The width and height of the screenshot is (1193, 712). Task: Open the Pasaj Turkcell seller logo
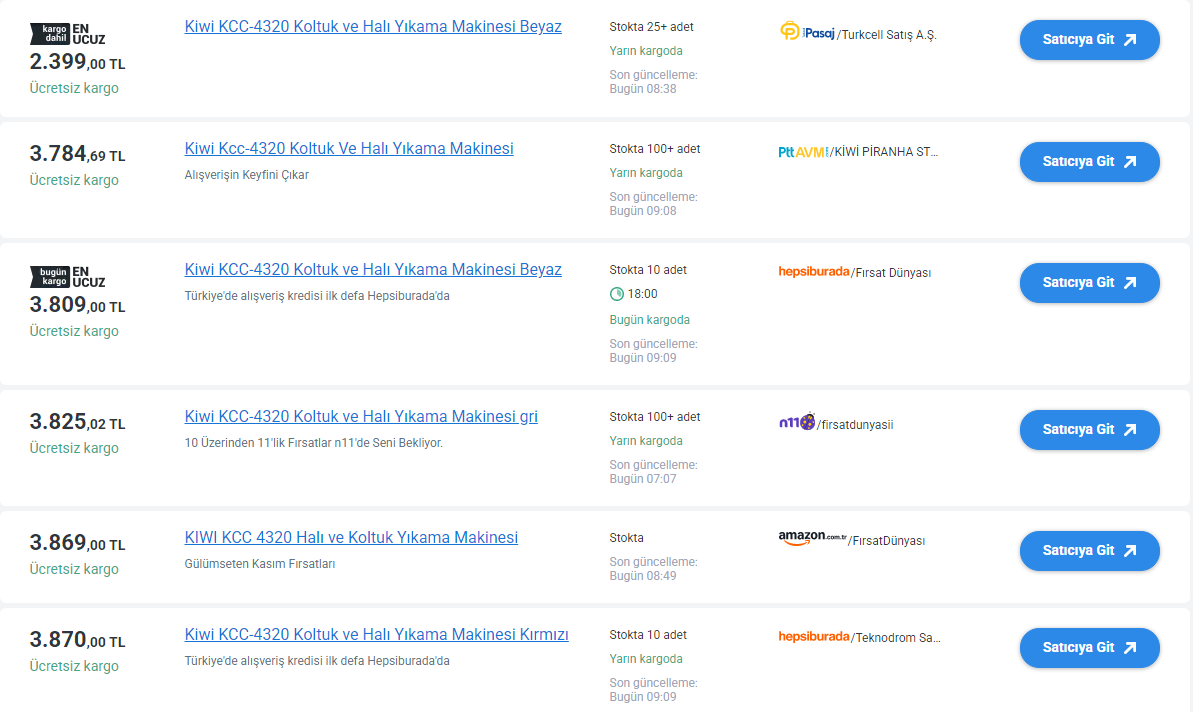(x=806, y=31)
